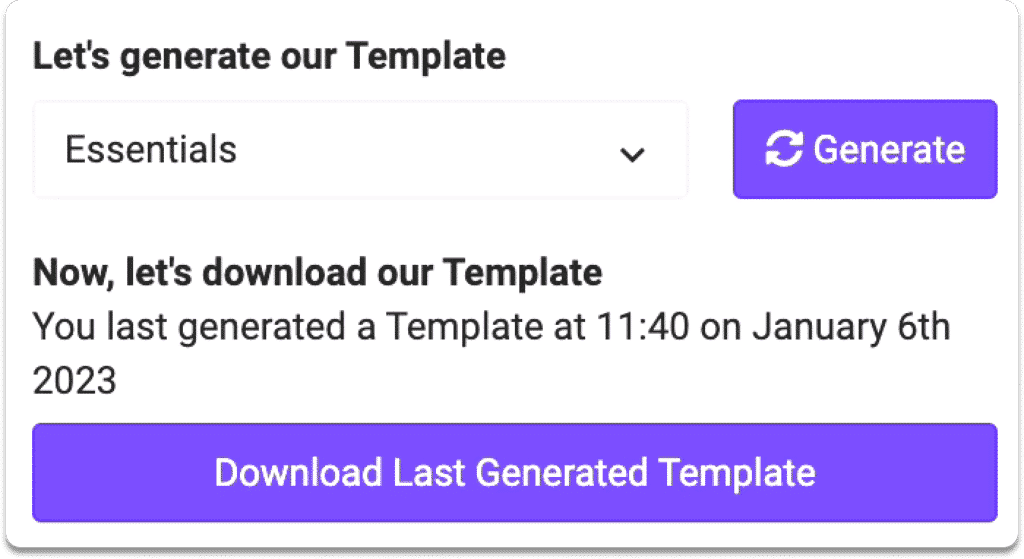Open the Essentials template dropdown
This screenshot has width=1024, height=559.
pyautogui.click(x=360, y=150)
